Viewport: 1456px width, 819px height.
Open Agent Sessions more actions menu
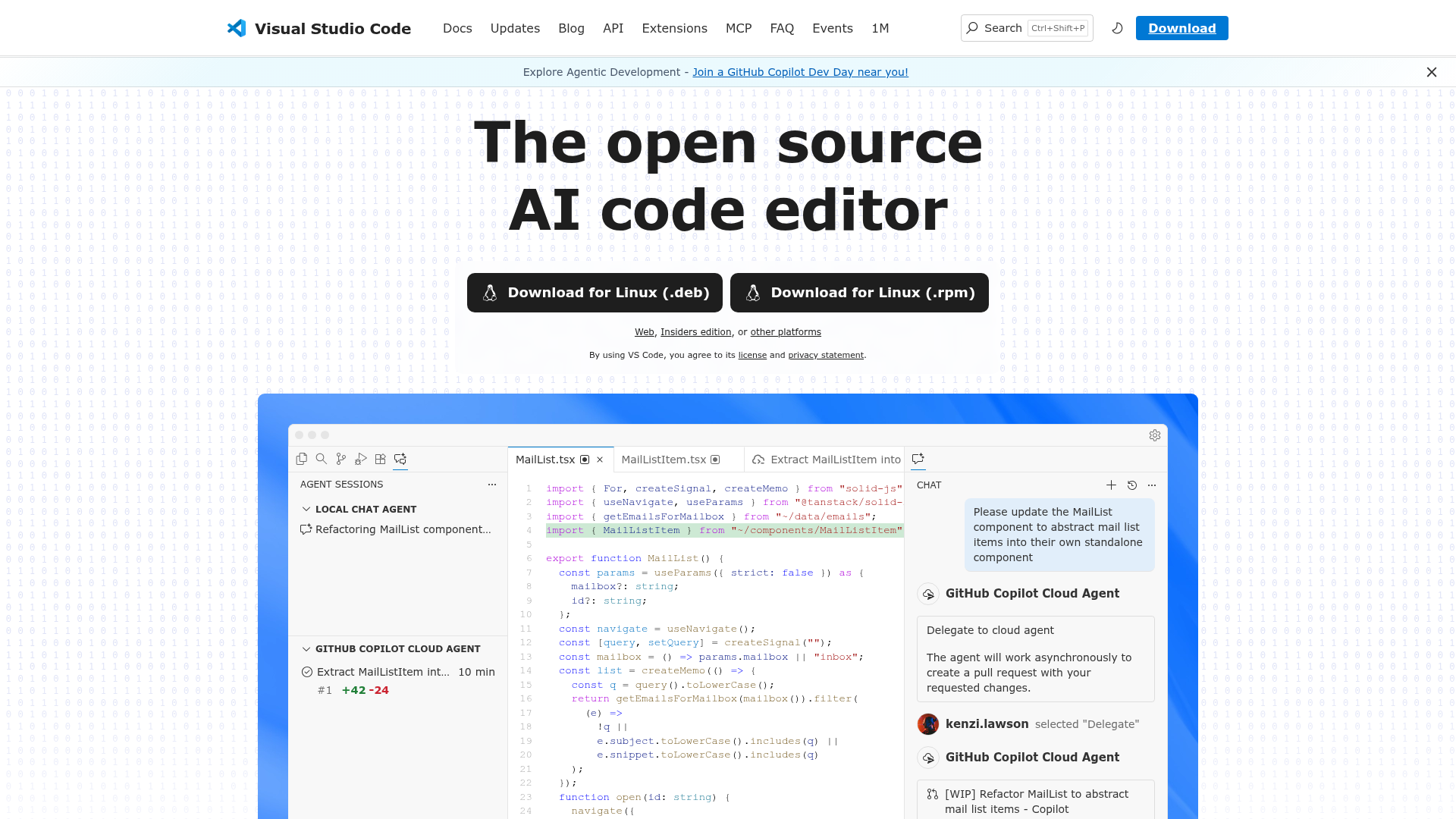492,485
